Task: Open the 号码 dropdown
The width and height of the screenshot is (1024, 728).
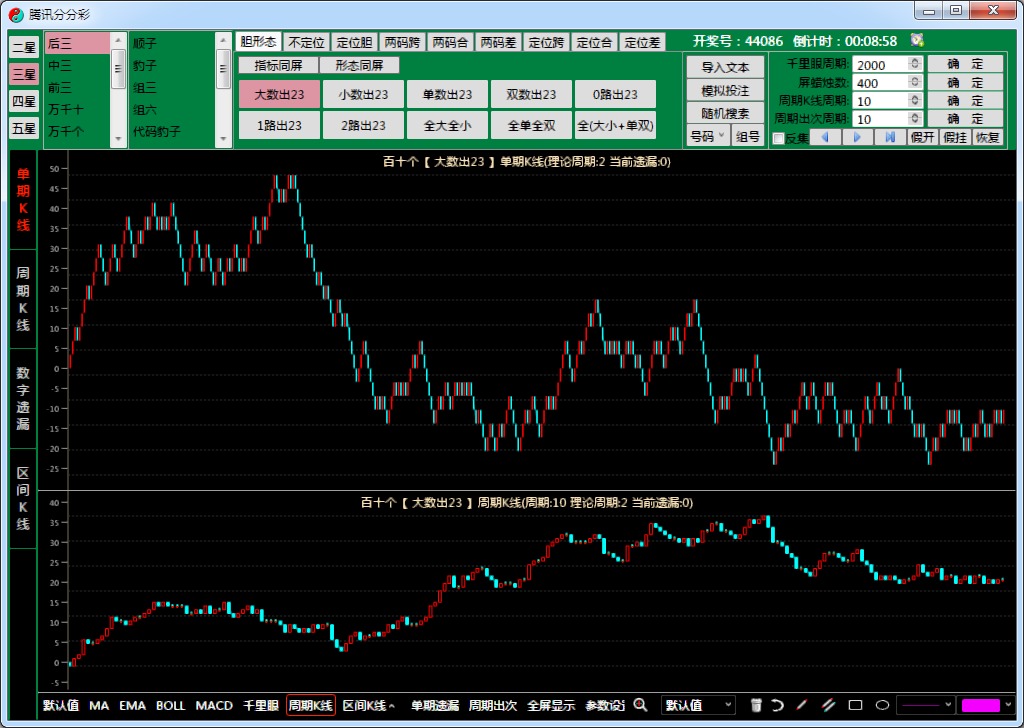Action: pyautogui.click(x=708, y=136)
